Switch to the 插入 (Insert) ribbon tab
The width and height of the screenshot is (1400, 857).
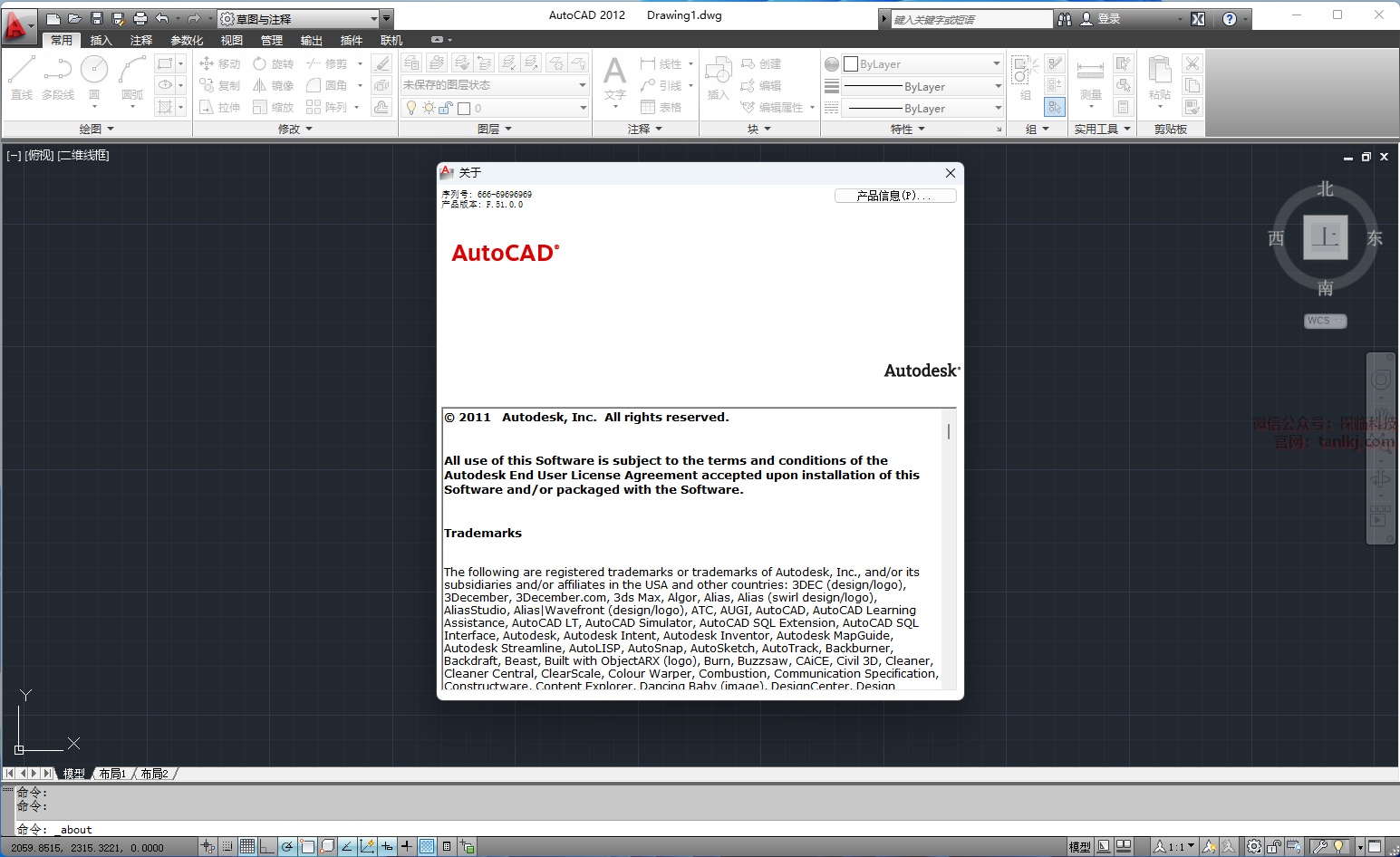click(101, 40)
